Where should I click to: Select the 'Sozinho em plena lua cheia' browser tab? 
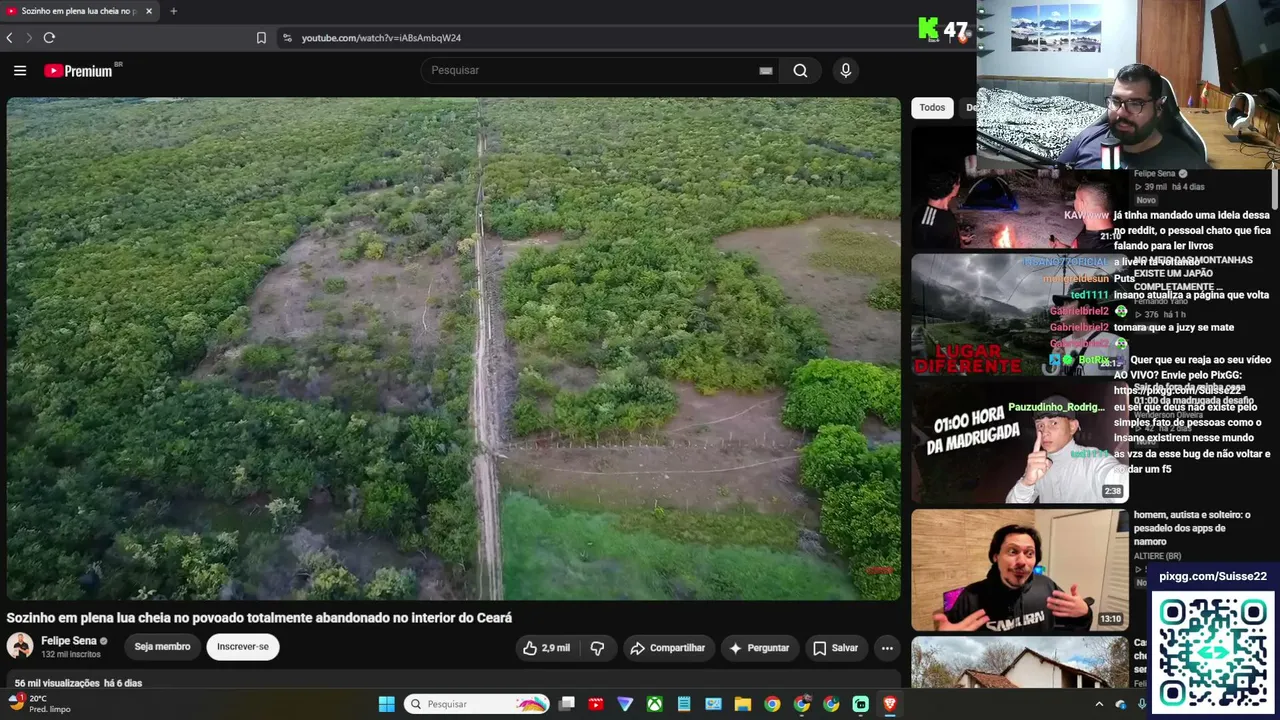click(80, 11)
